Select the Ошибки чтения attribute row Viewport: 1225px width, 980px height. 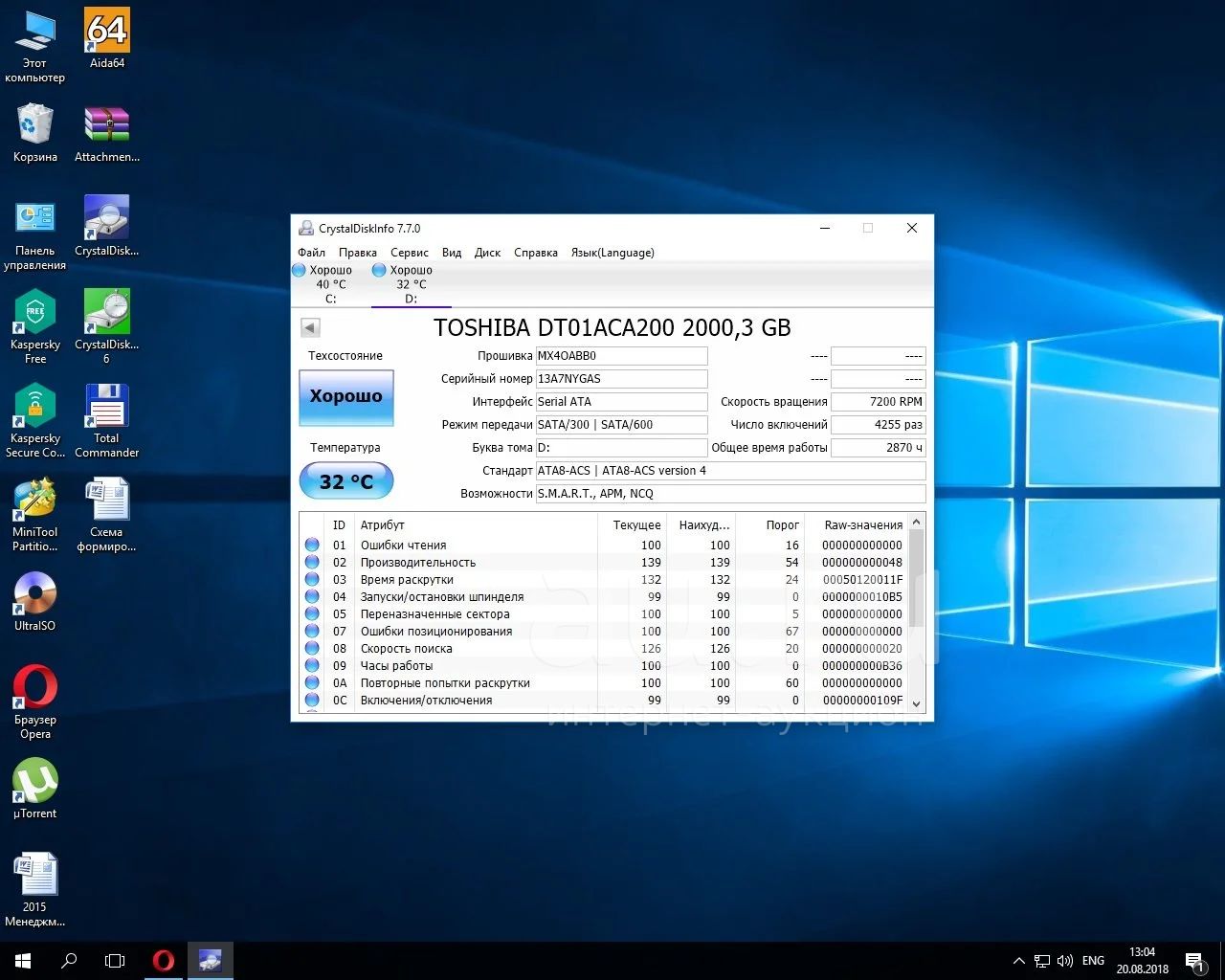603,546
